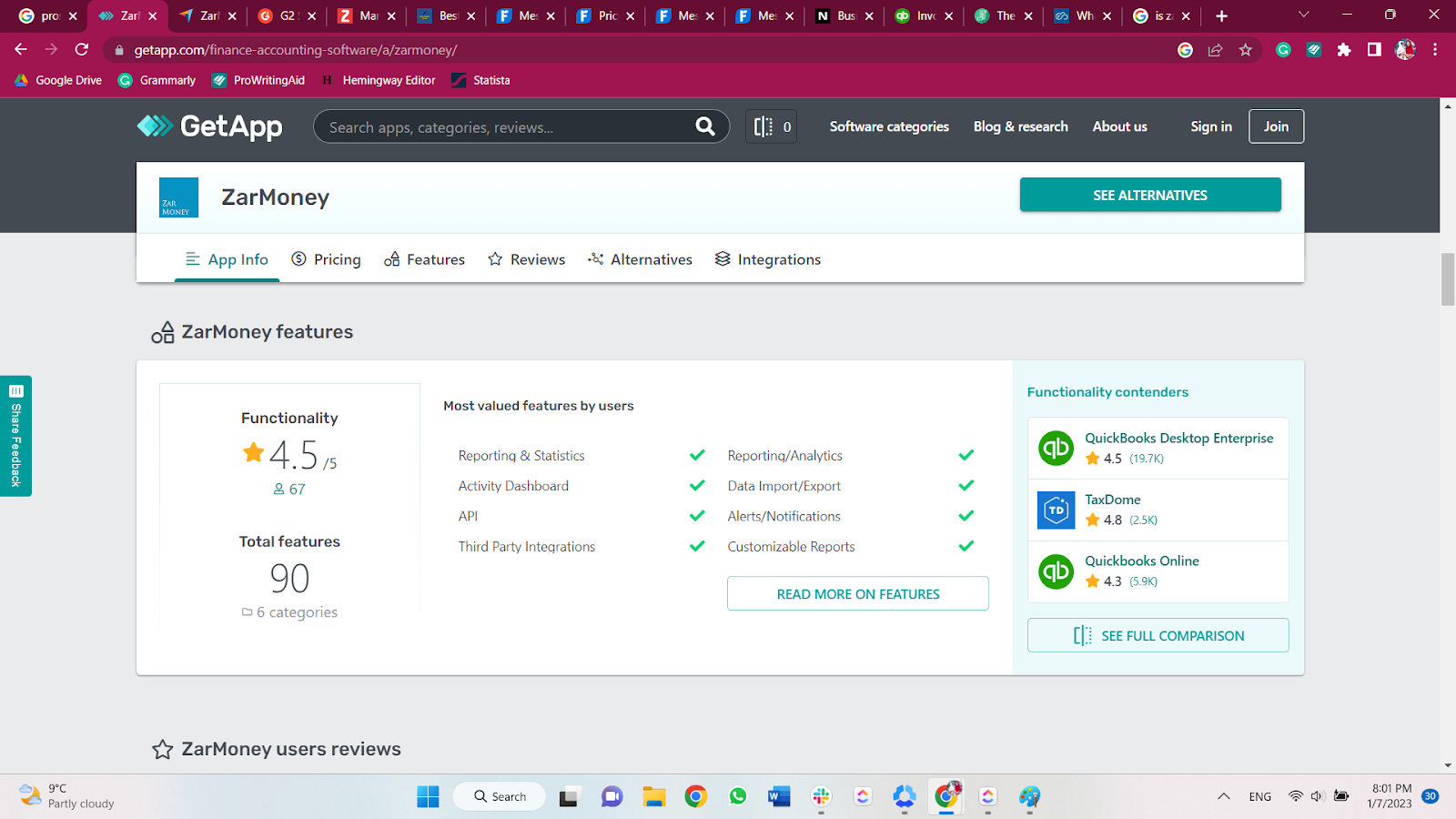Click the browser address bar URL
The height and width of the screenshot is (819, 1456).
[296, 50]
